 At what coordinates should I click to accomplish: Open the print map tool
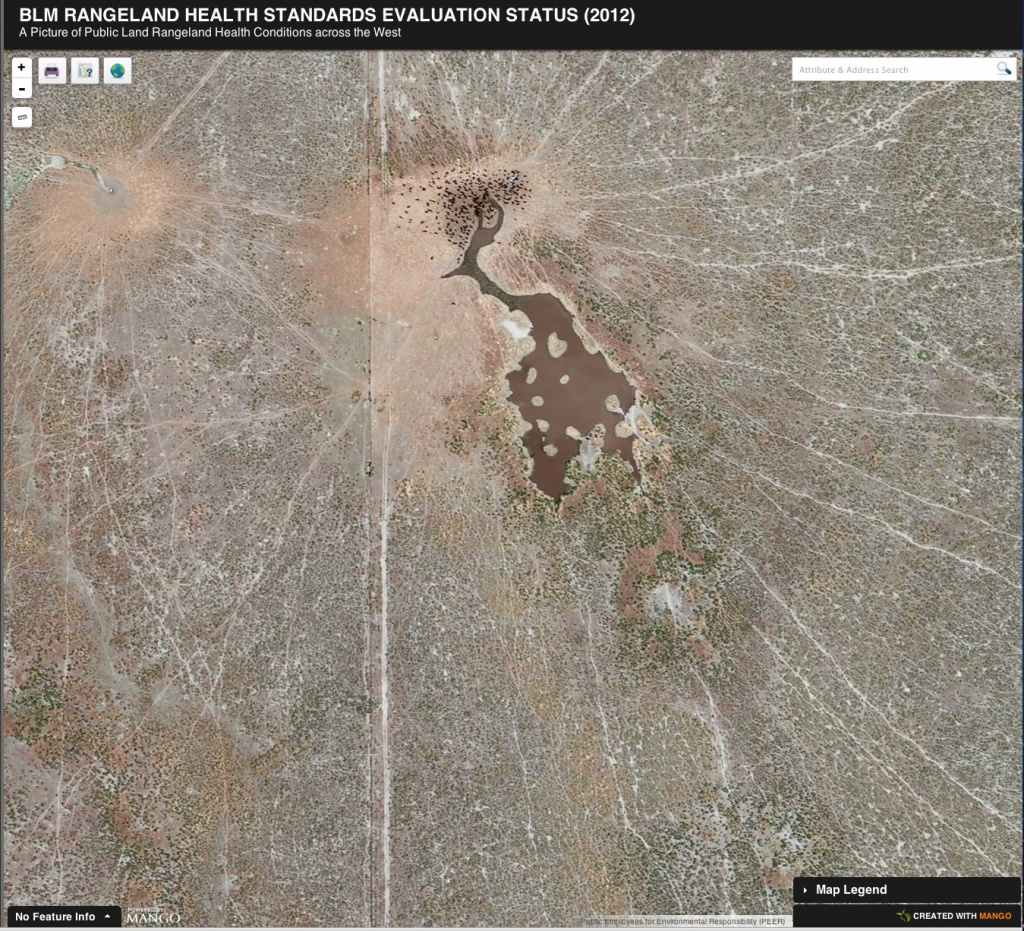click(52, 71)
